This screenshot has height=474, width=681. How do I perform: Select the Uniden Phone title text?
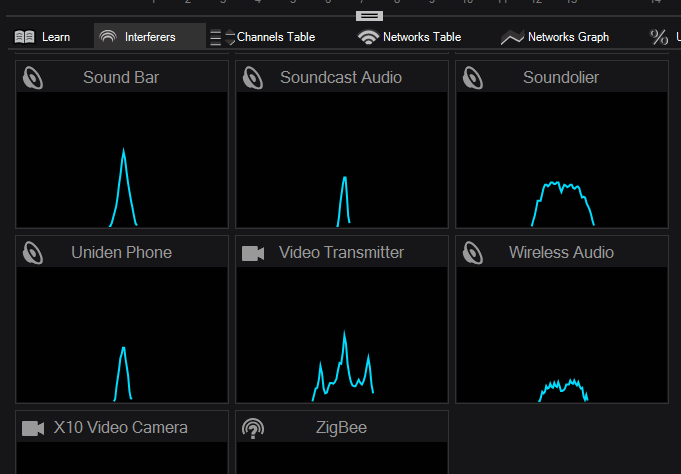(x=122, y=252)
